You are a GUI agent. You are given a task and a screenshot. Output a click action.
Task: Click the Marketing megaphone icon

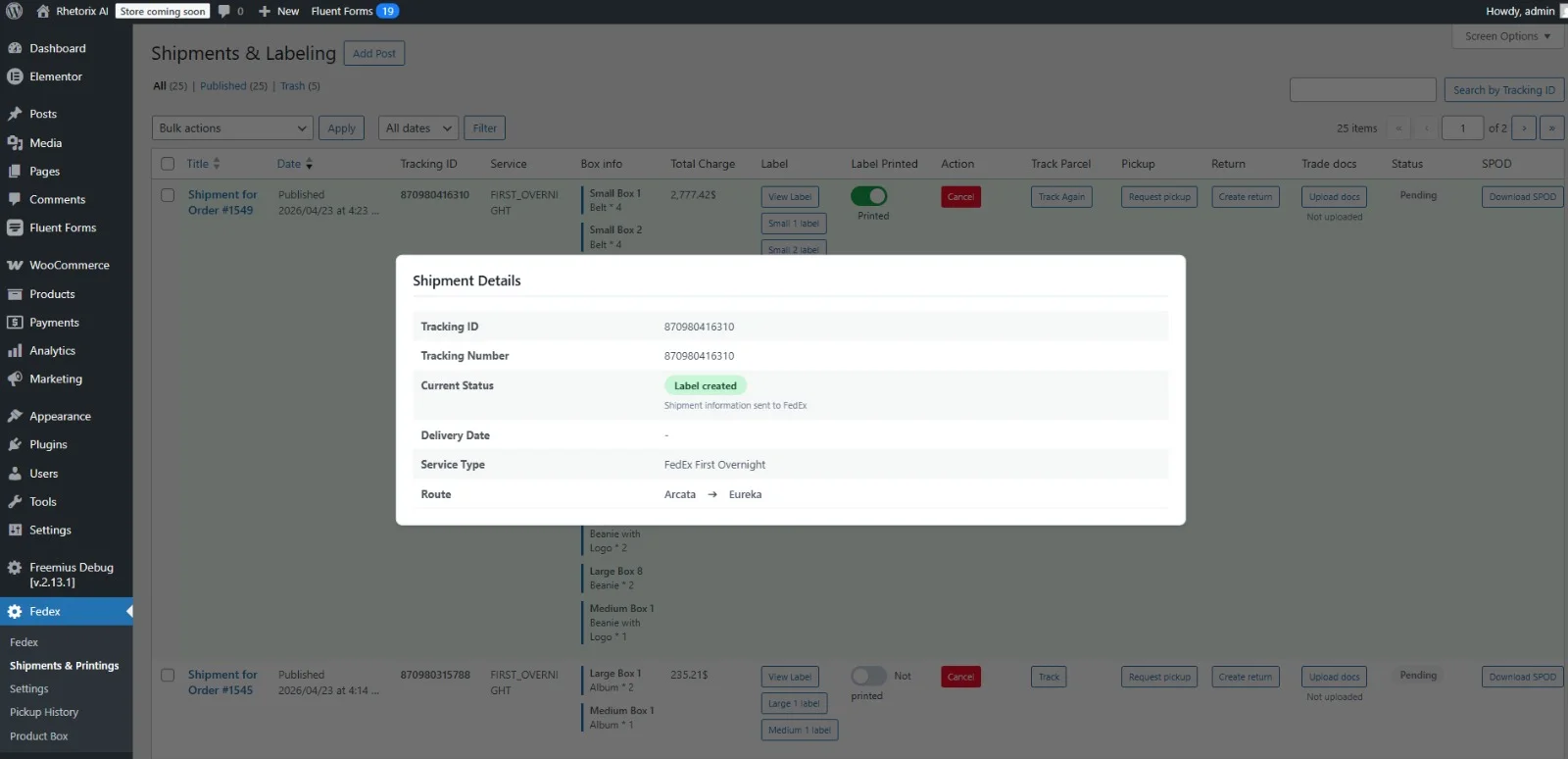(15, 379)
